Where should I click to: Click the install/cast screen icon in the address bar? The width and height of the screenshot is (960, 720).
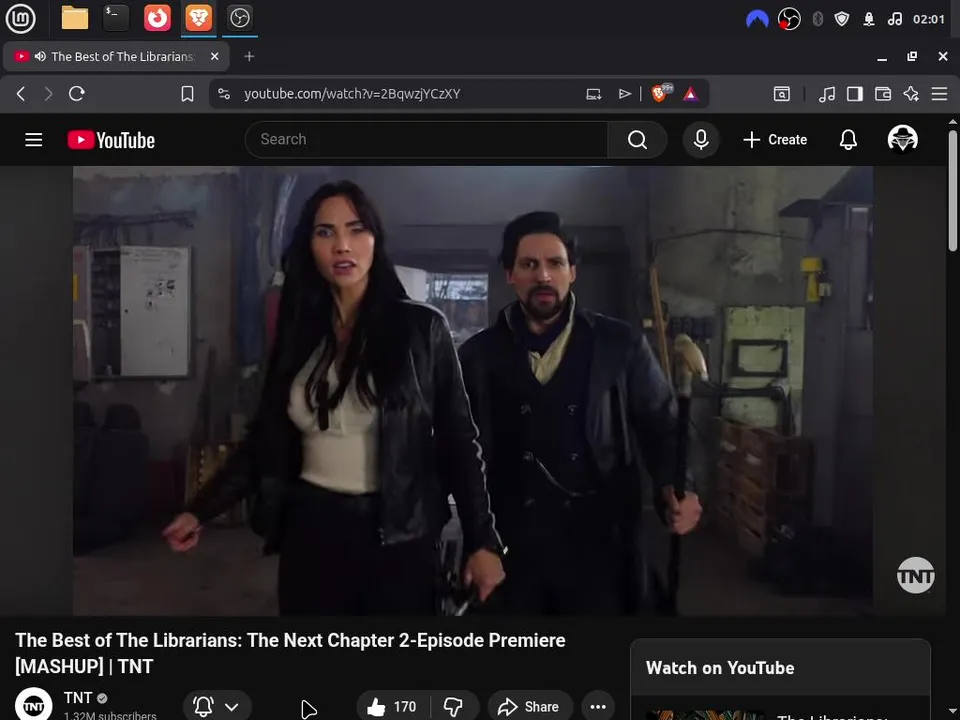point(593,94)
